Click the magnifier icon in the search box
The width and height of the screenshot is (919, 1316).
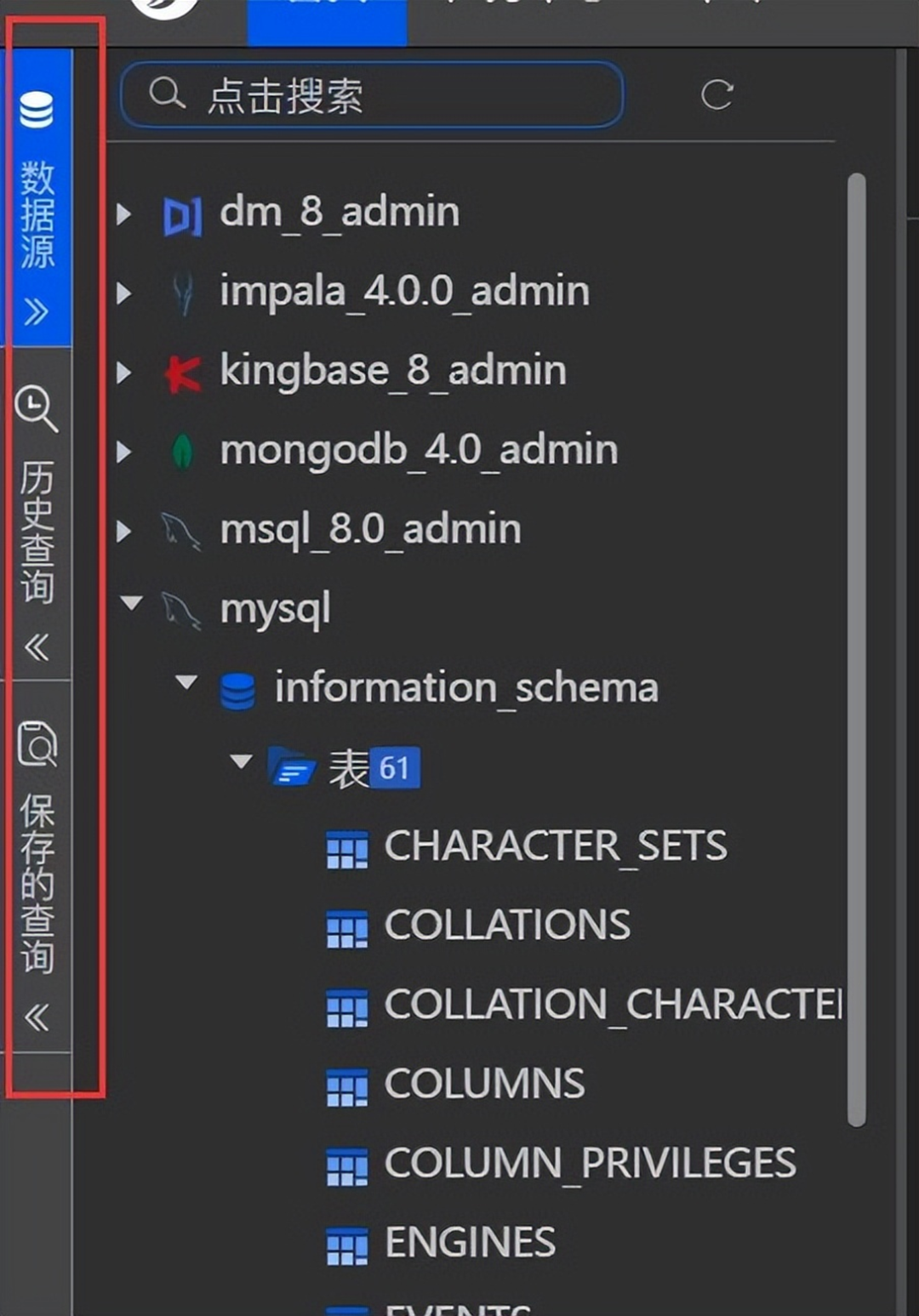click(x=167, y=93)
